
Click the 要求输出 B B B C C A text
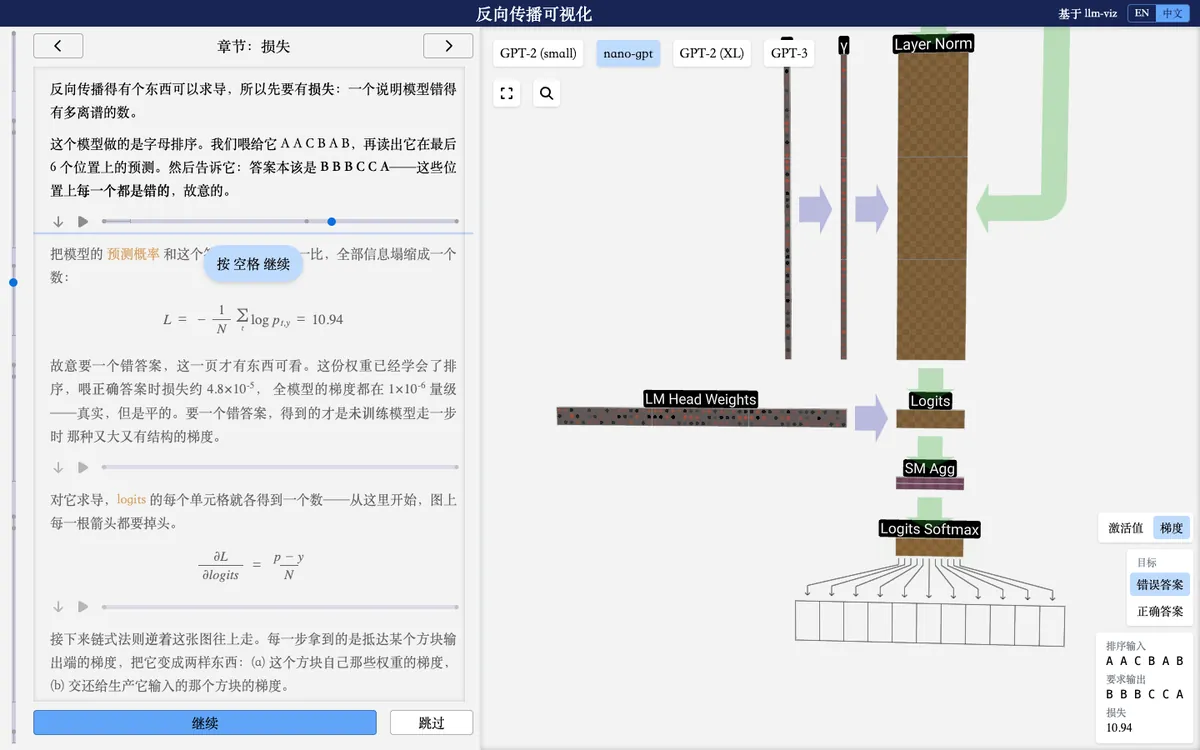[1145, 694]
